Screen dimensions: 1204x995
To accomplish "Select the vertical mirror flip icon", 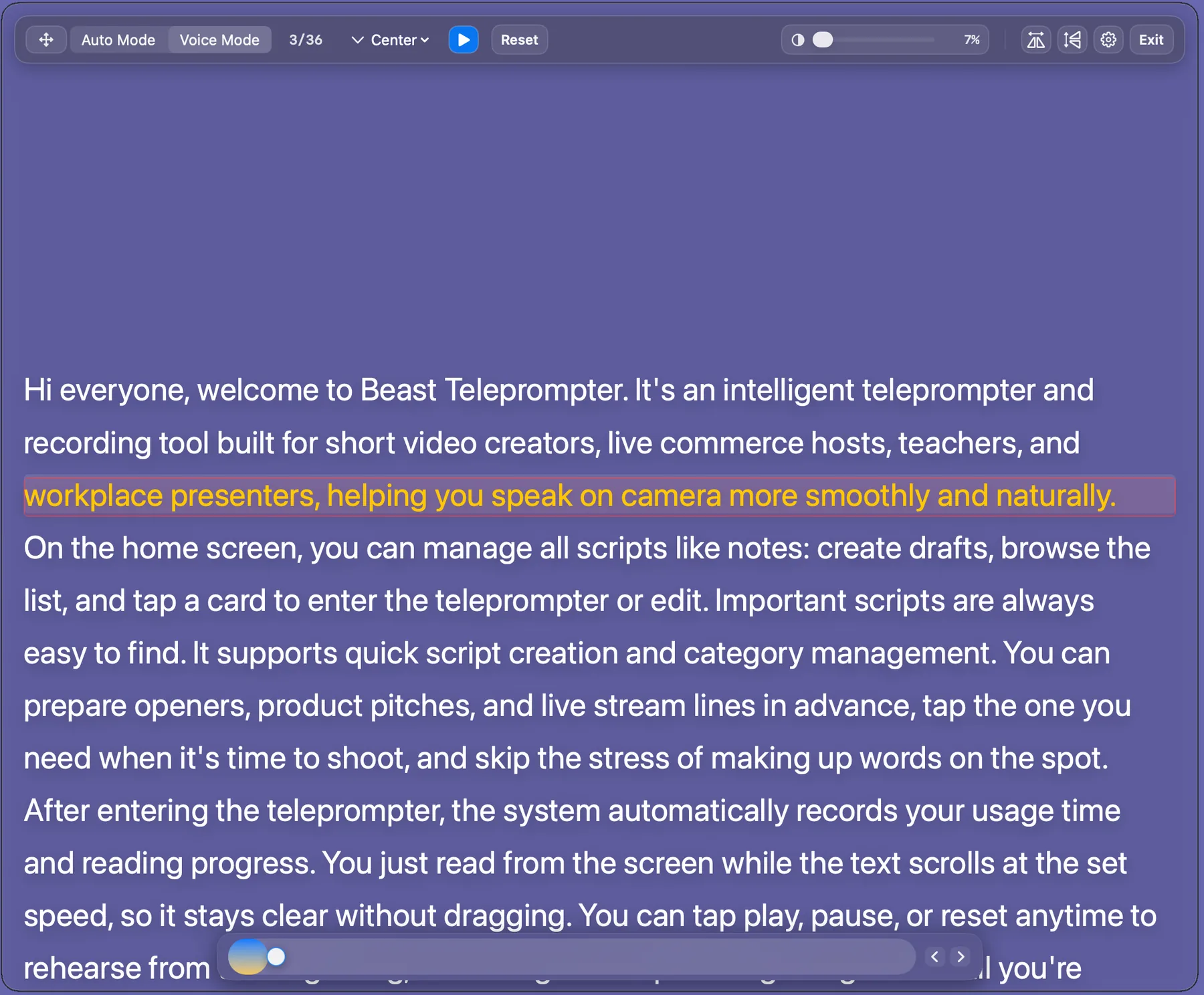I will click(x=1072, y=39).
